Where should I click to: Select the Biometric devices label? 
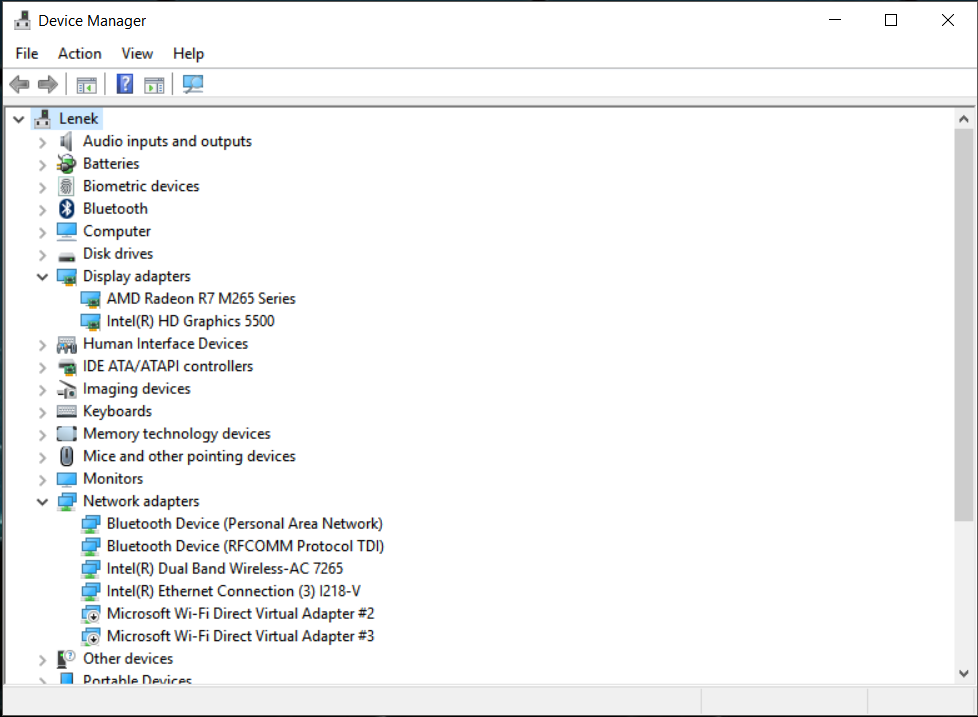[141, 186]
